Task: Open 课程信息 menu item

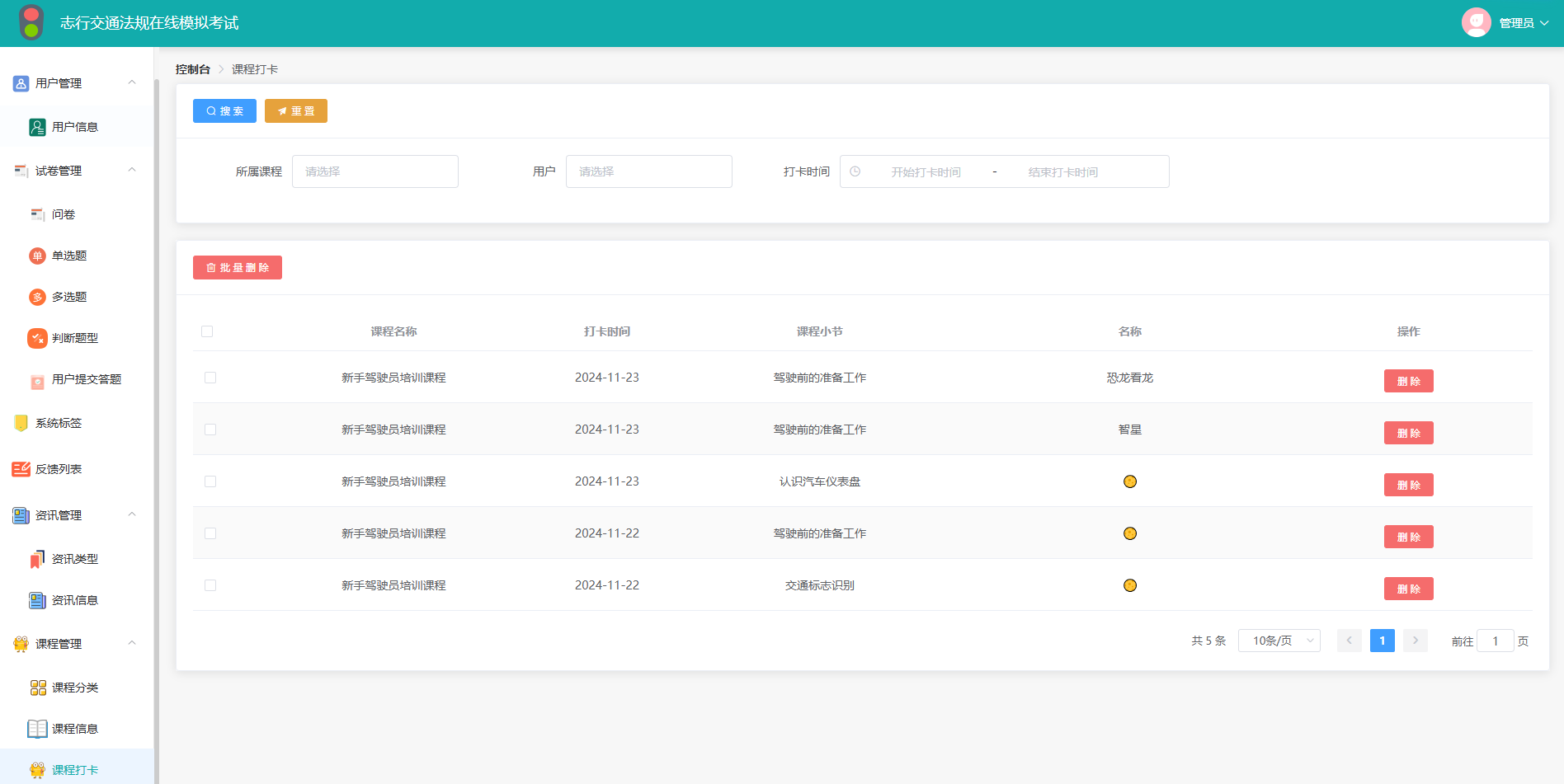Action: tap(77, 729)
